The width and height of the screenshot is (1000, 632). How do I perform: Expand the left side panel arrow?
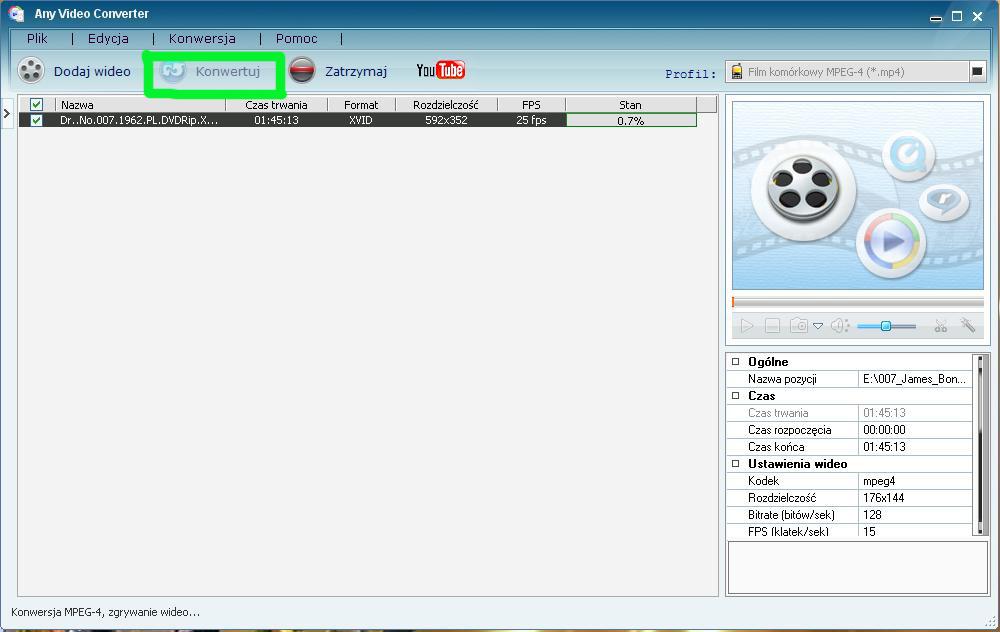(x=6, y=114)
